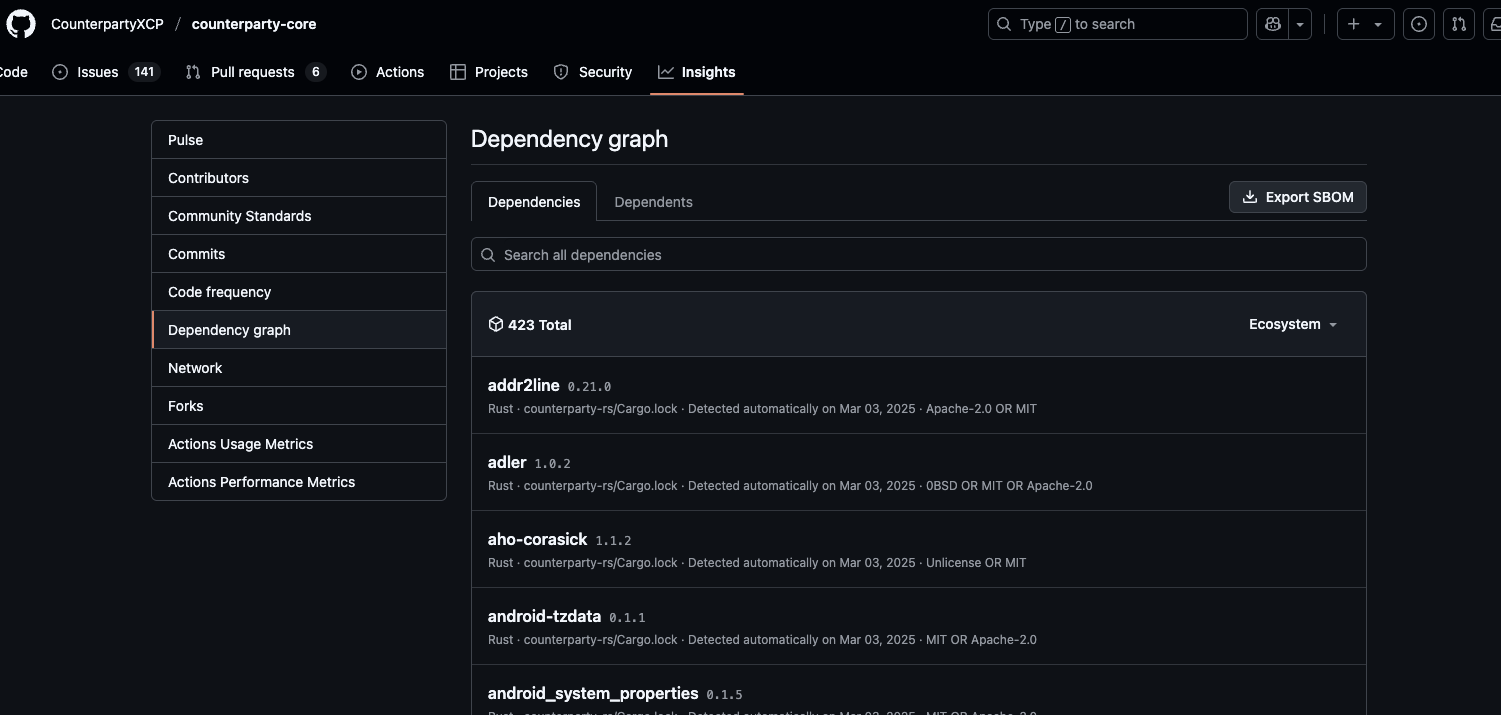Open the android_system_properties dependency link
1501x715 pixels.
click(x=593, y=693)
